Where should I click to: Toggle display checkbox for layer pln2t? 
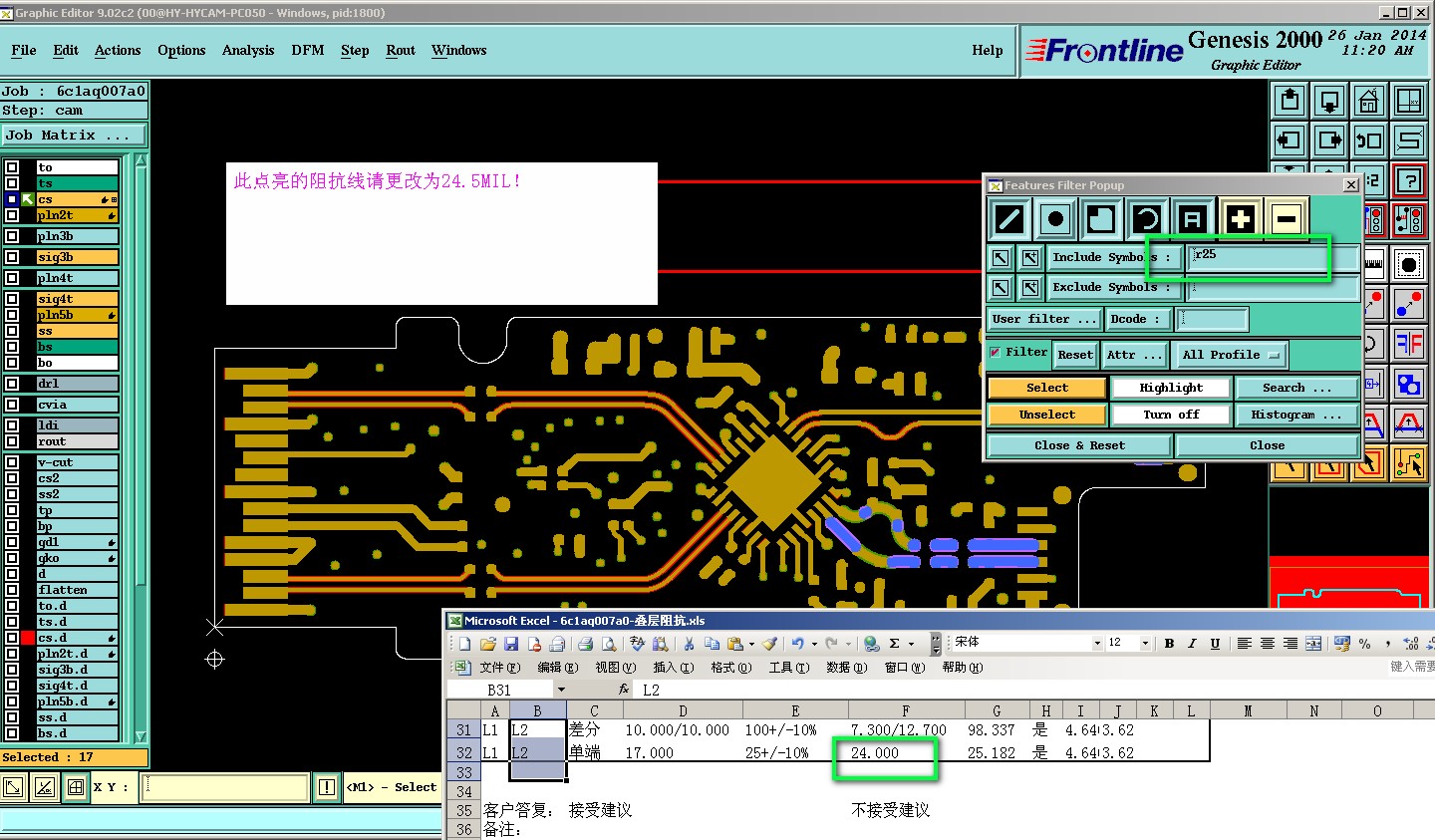[12, 215]
